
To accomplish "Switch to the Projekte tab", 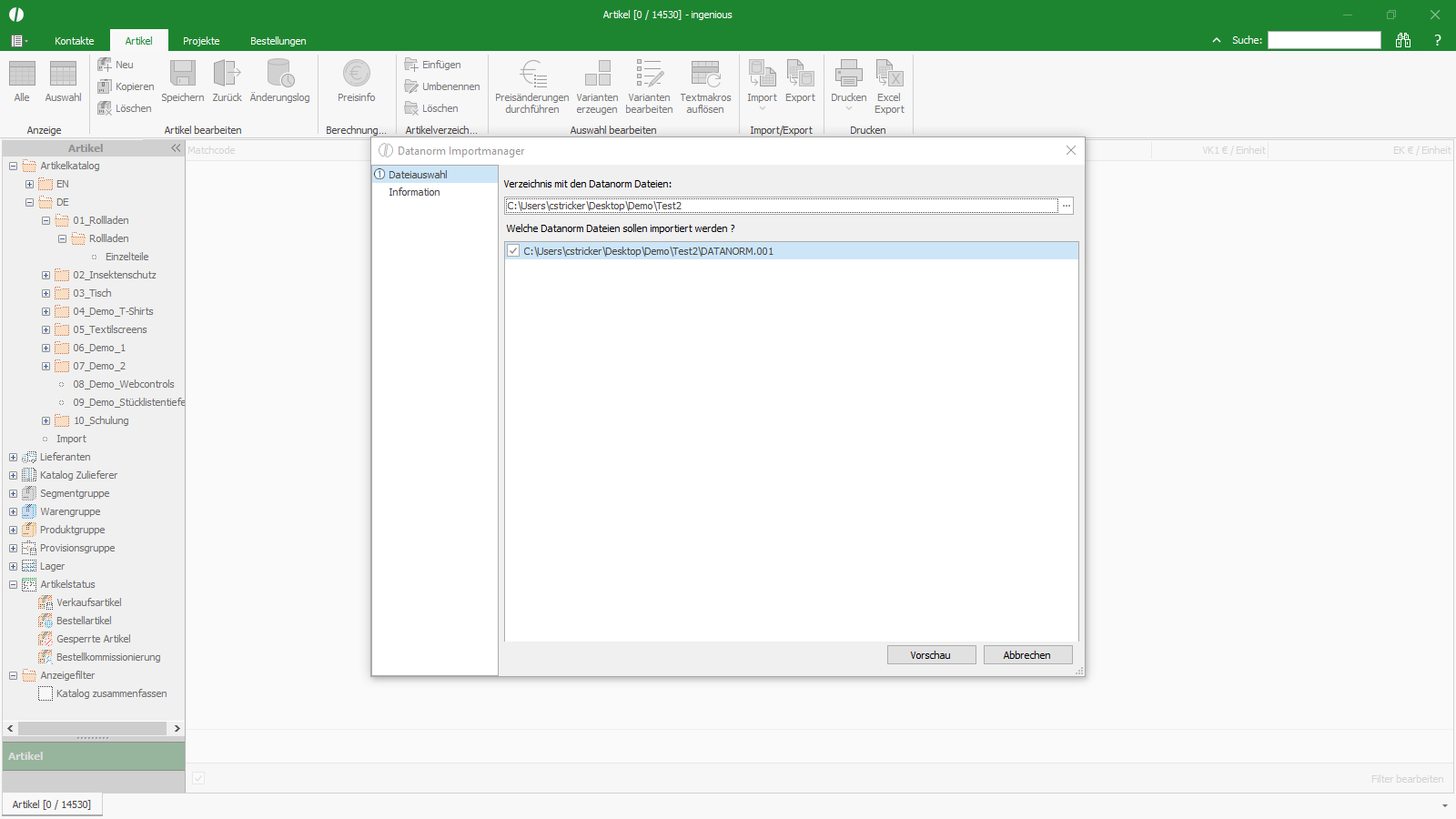I will coord(201,41).
